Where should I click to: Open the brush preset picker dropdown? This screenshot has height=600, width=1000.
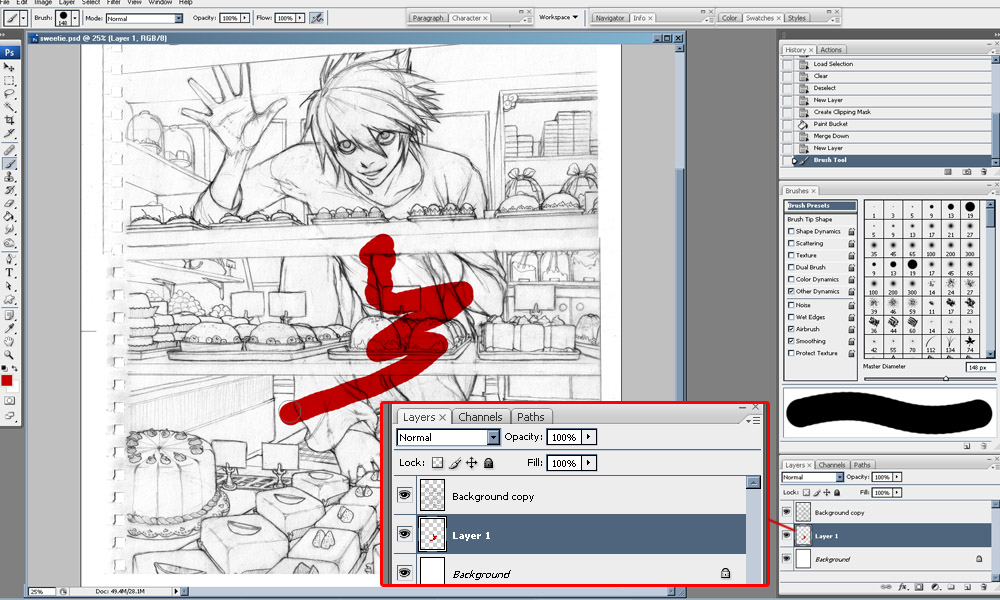[x=75, y=18]
